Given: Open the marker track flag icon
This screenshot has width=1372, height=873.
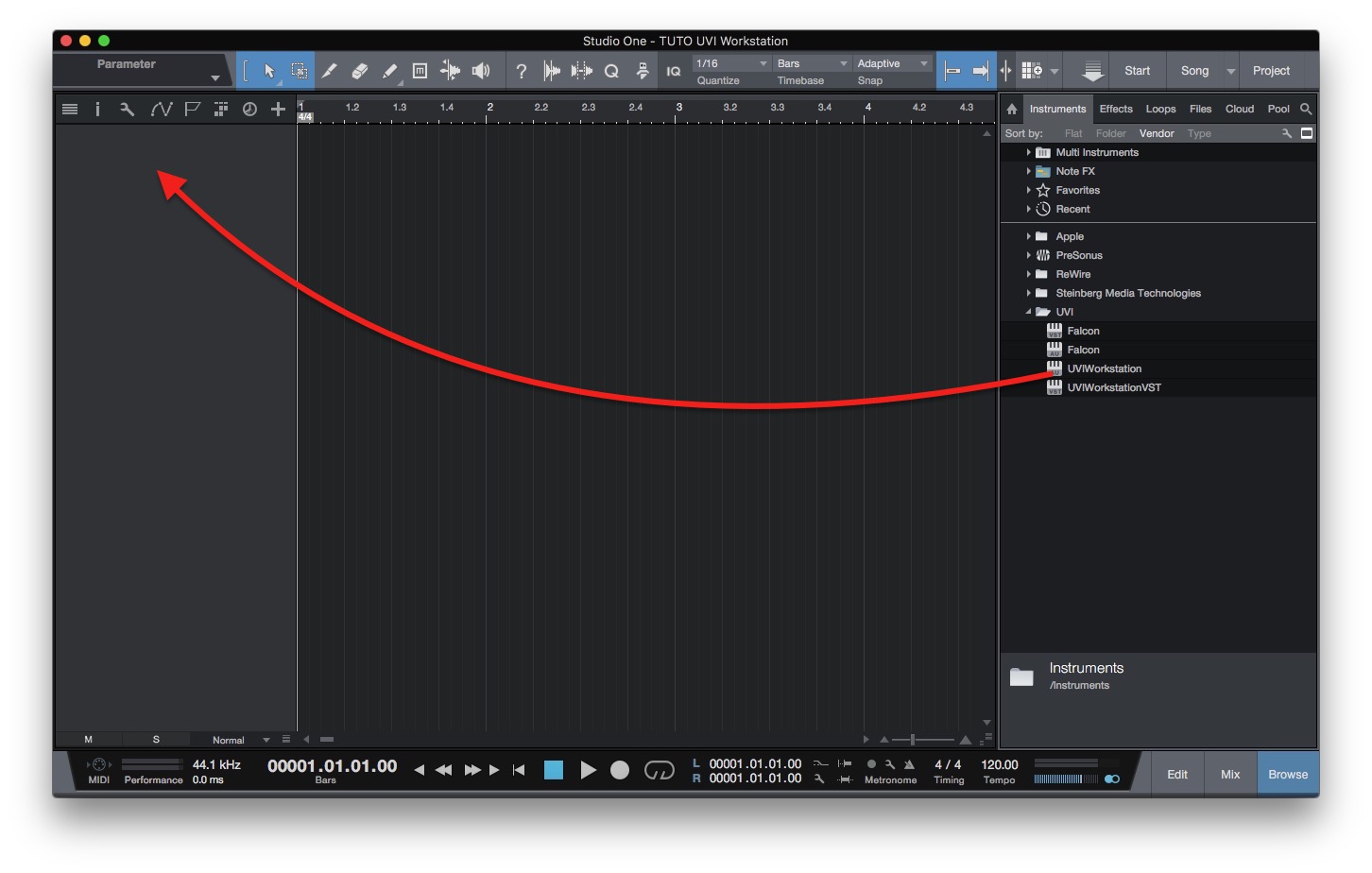Looking at the screenshot, I should (192, 110).
